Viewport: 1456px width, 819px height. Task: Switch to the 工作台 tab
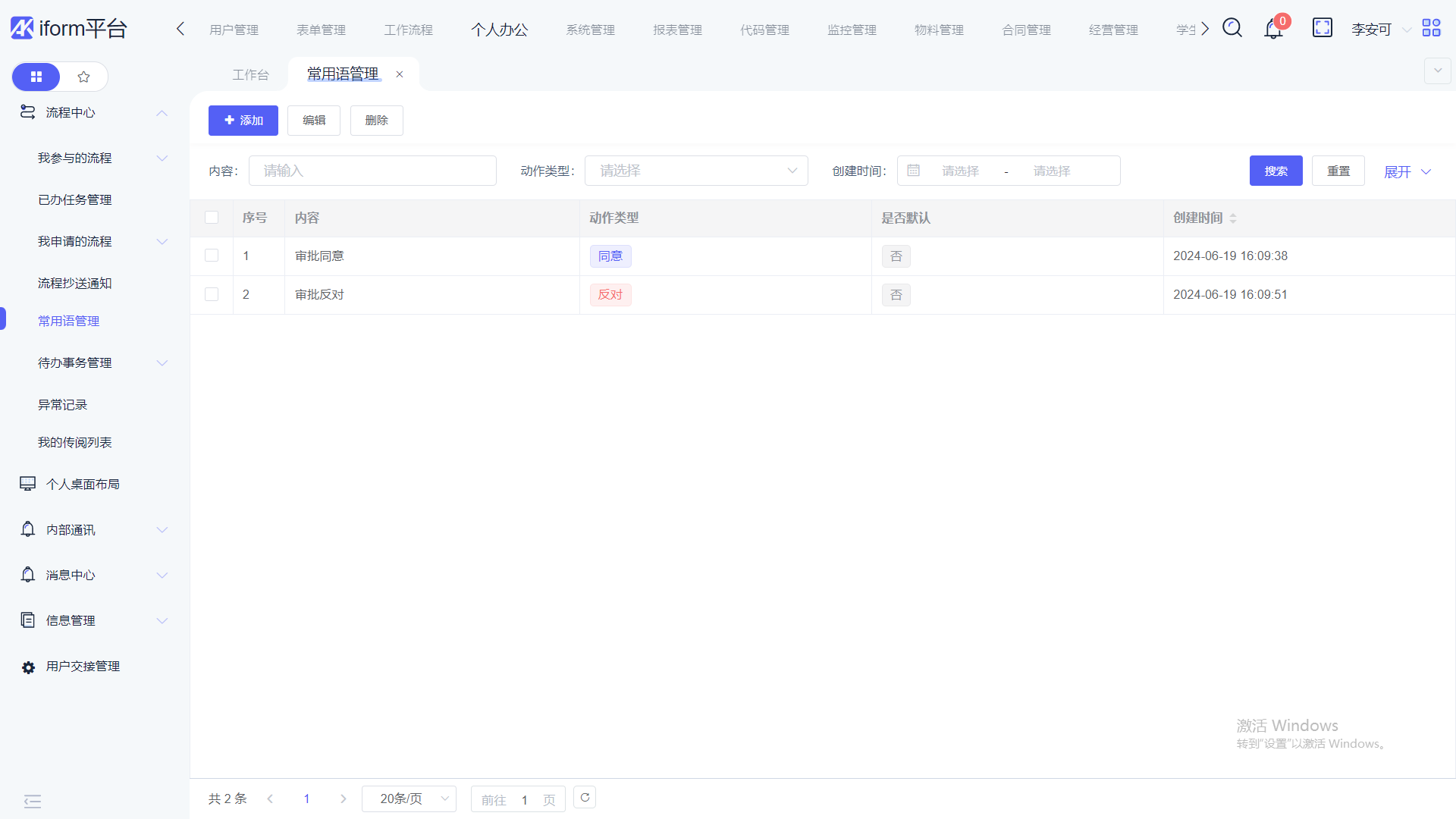(x=250, y=74)
